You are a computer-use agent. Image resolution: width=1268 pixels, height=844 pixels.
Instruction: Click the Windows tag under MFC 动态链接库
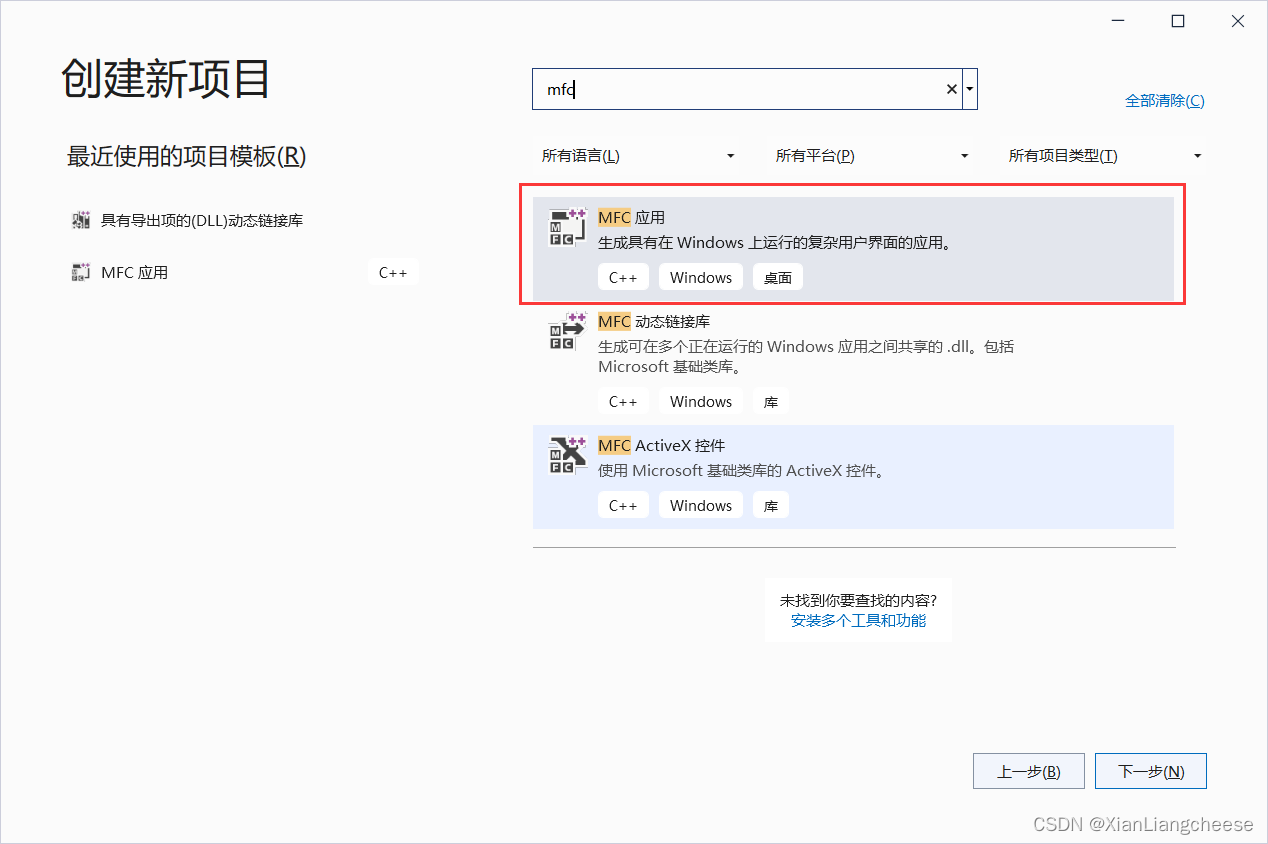(701, 401)
